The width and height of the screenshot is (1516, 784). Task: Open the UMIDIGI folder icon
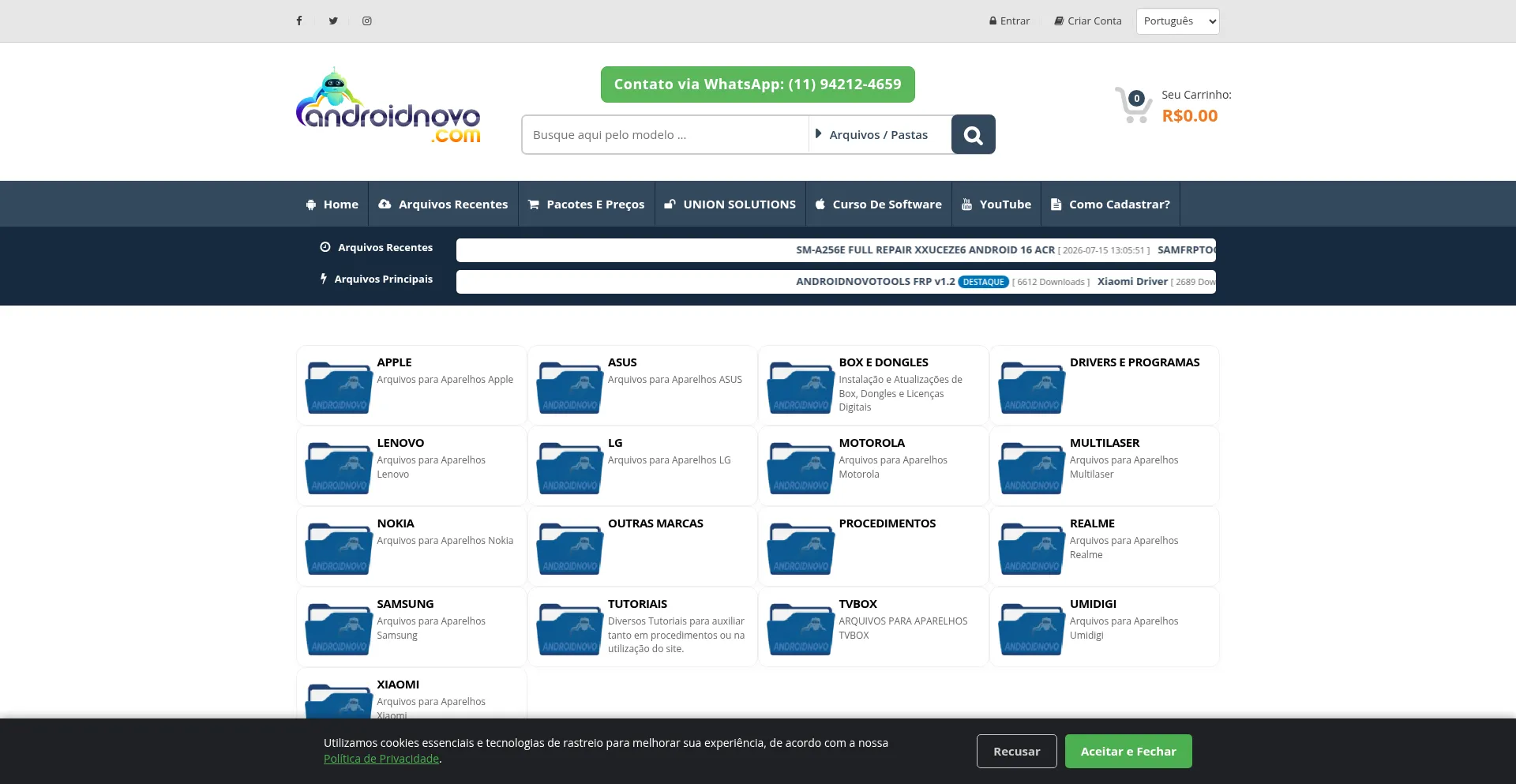pyautogui.click(x=1031, y=628)
